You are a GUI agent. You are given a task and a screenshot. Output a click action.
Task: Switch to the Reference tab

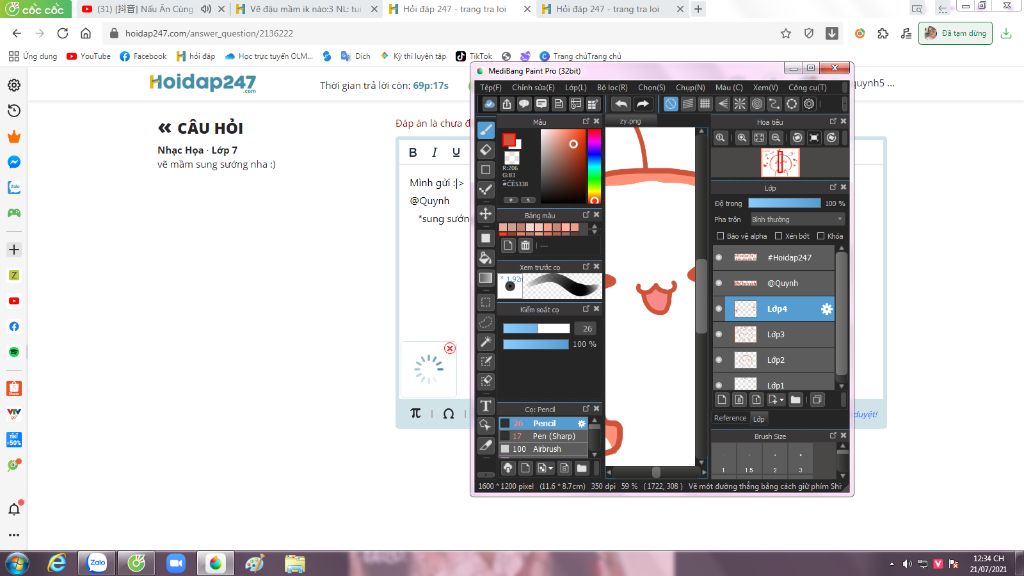coord(730,418)
